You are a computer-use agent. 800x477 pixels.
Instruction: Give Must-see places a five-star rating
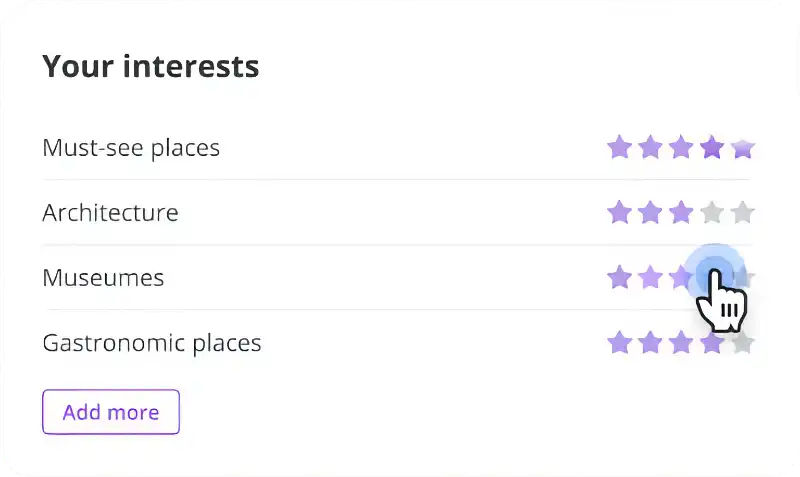click(742, 148)
